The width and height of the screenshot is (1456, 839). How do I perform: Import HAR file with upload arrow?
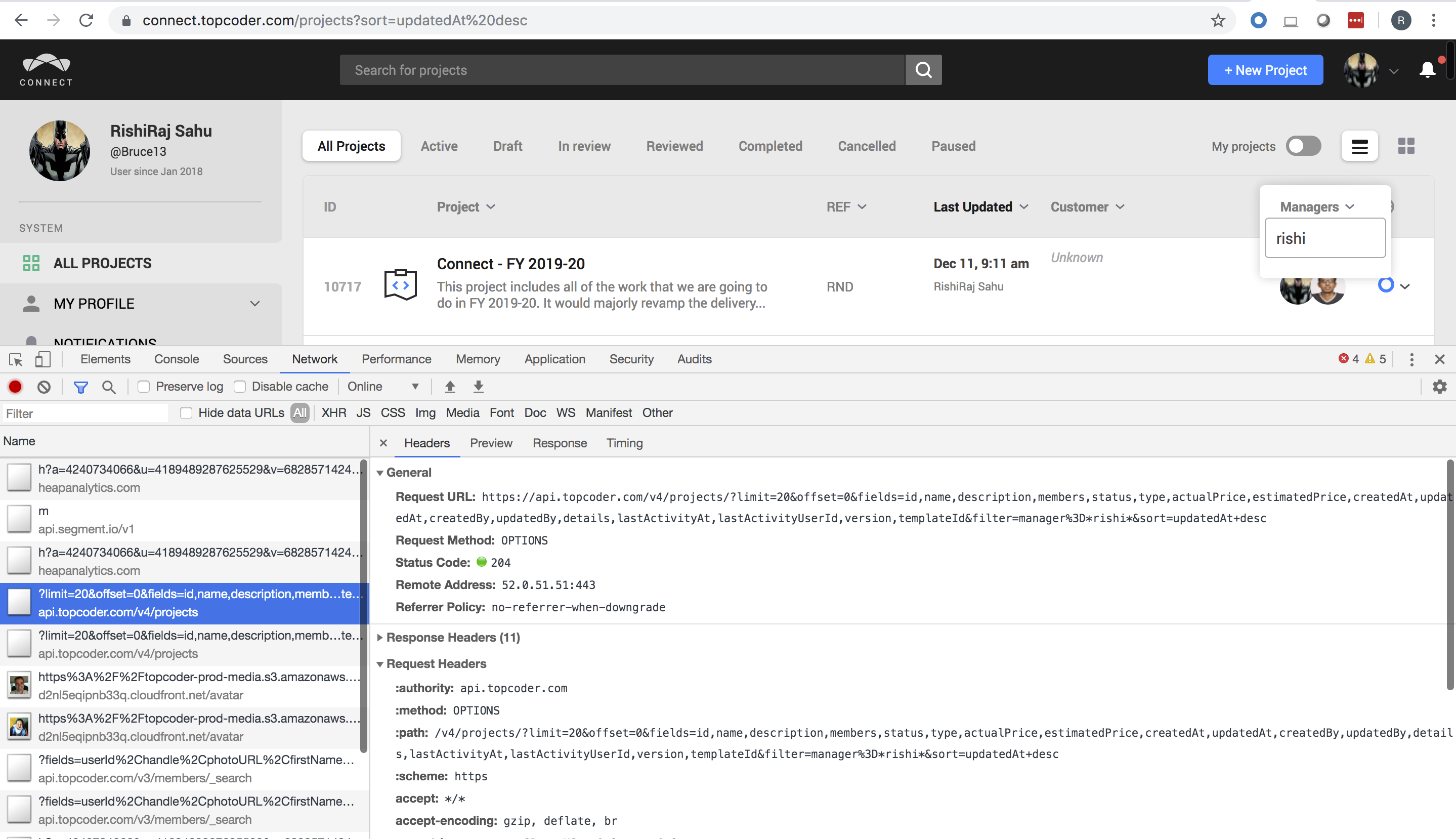click(450, 387)
